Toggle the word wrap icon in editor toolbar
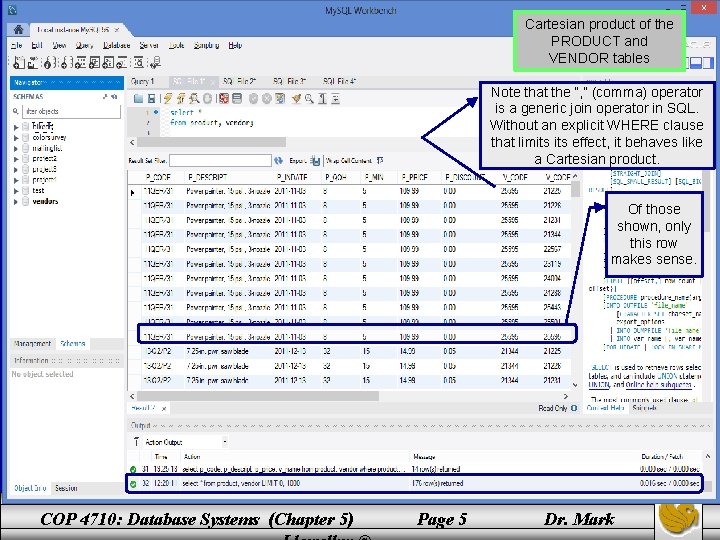720x540 pixels. coord(336,98)
